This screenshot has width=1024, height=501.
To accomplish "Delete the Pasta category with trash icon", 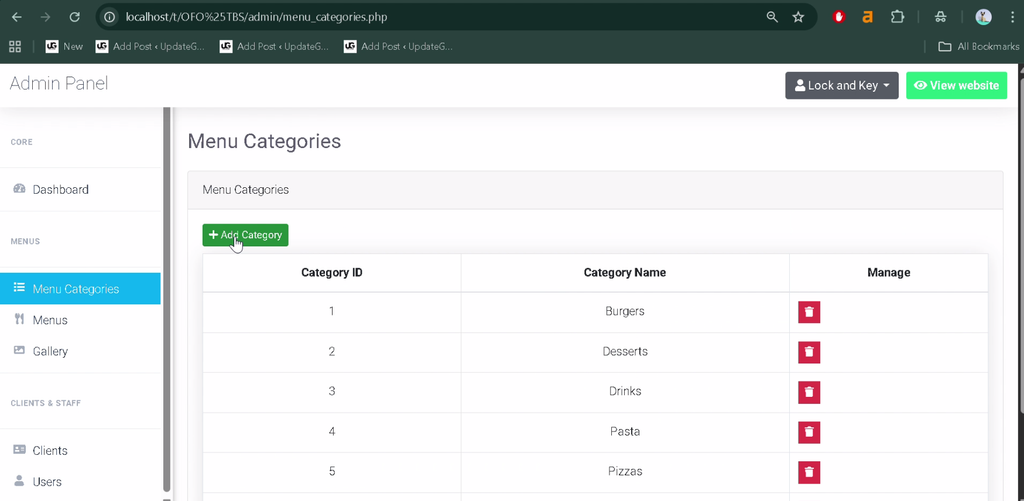I will (809, 432).
